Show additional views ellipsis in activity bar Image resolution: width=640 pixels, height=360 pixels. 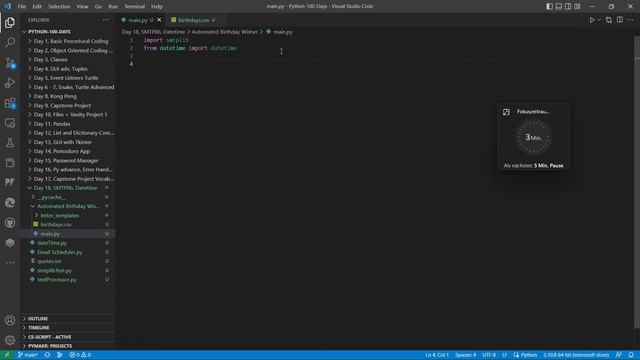point(10,262)
